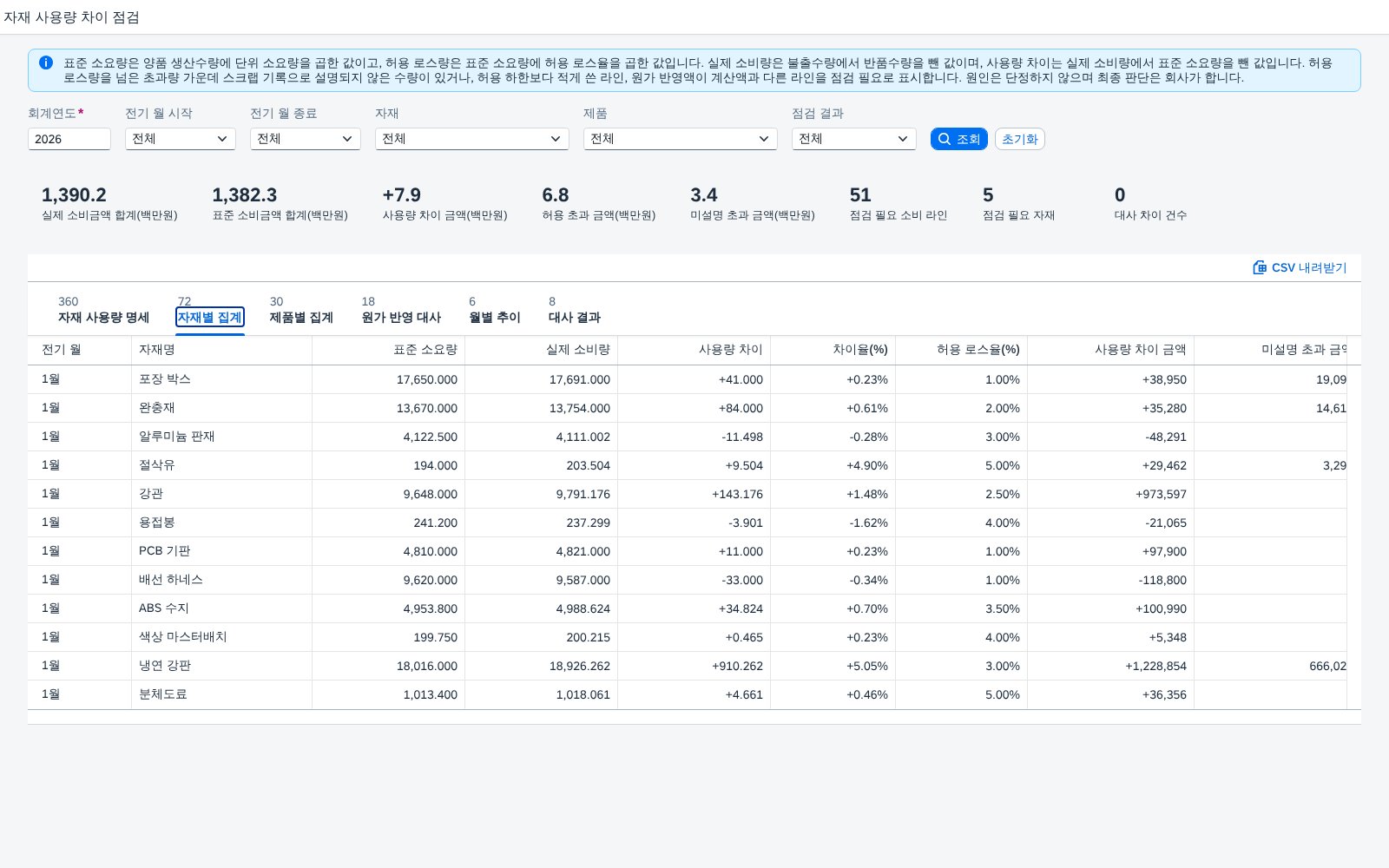Screen dimensions: 1389x868
Task: Open the 전기 월 시작 dropdown
Action: coord(181,139)
